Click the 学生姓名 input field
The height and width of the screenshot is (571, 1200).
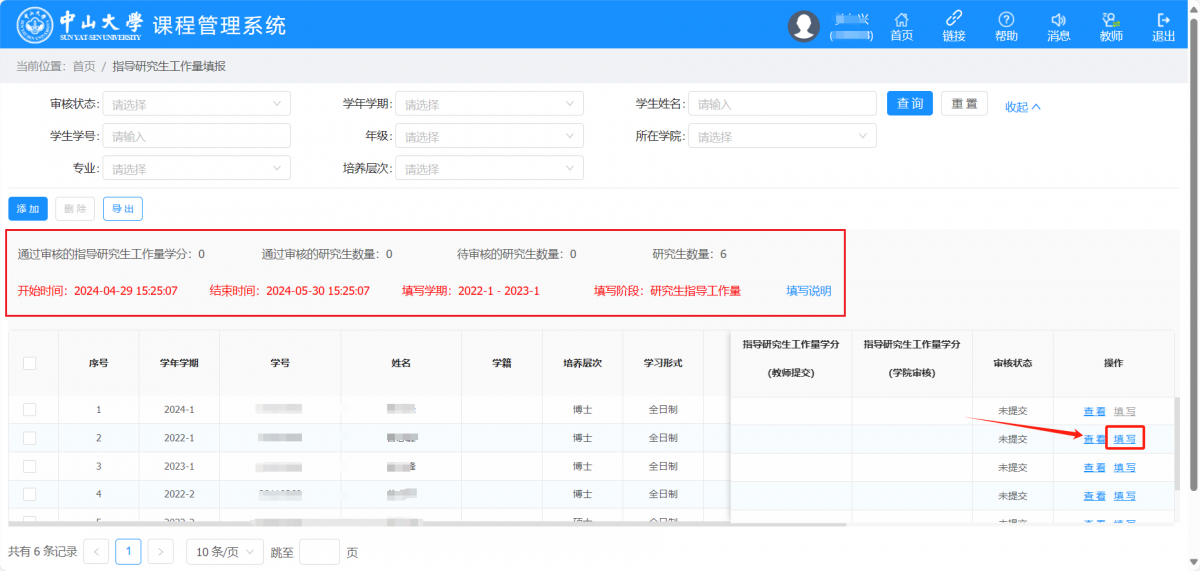point(782,104)
